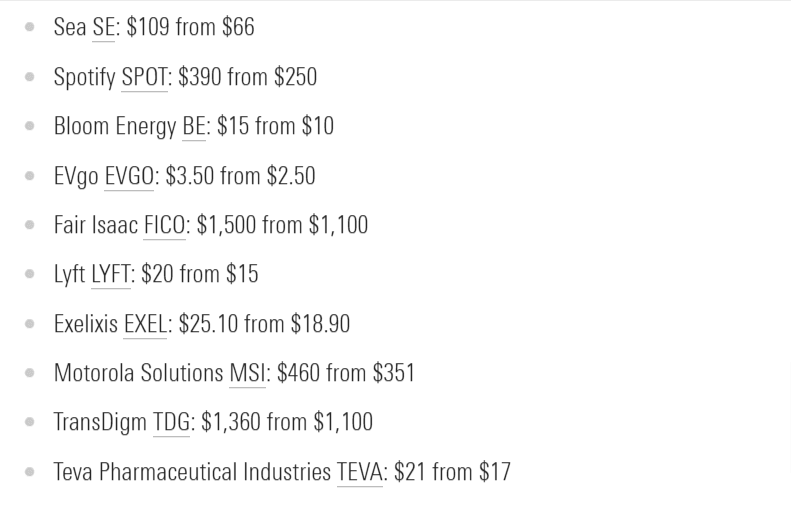Viewport: 791px width, 506px height.
Task: Click the "$25.10 from $18.90" price text
Action: (x=264, y=324)
